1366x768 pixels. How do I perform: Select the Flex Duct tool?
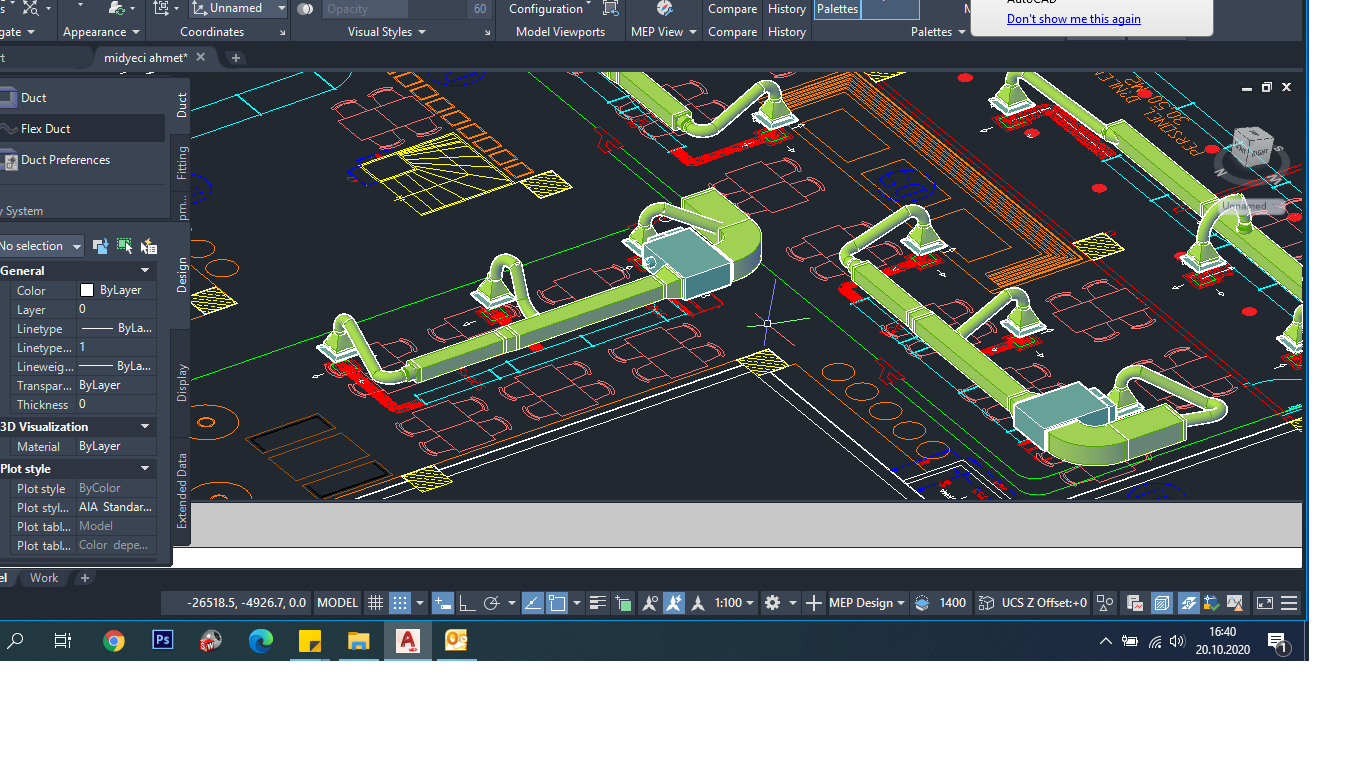(x=45, y=129)
